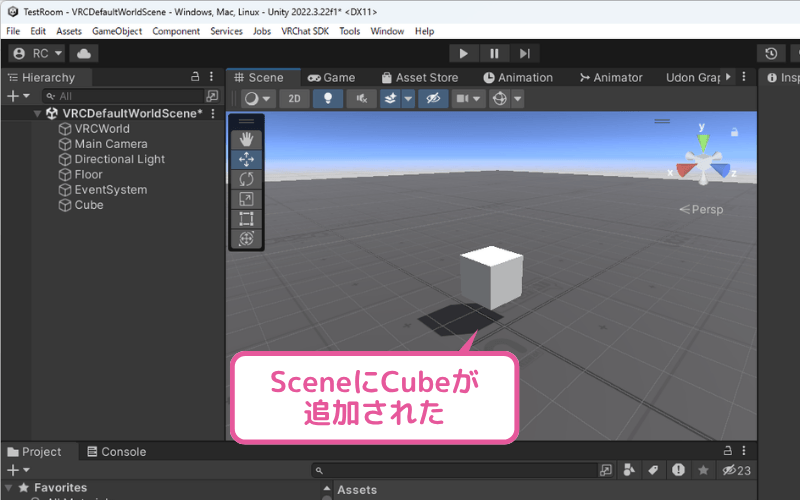Select the Cube object in Hierarchy
Screen dimensions: 800x500
point(89,205)
